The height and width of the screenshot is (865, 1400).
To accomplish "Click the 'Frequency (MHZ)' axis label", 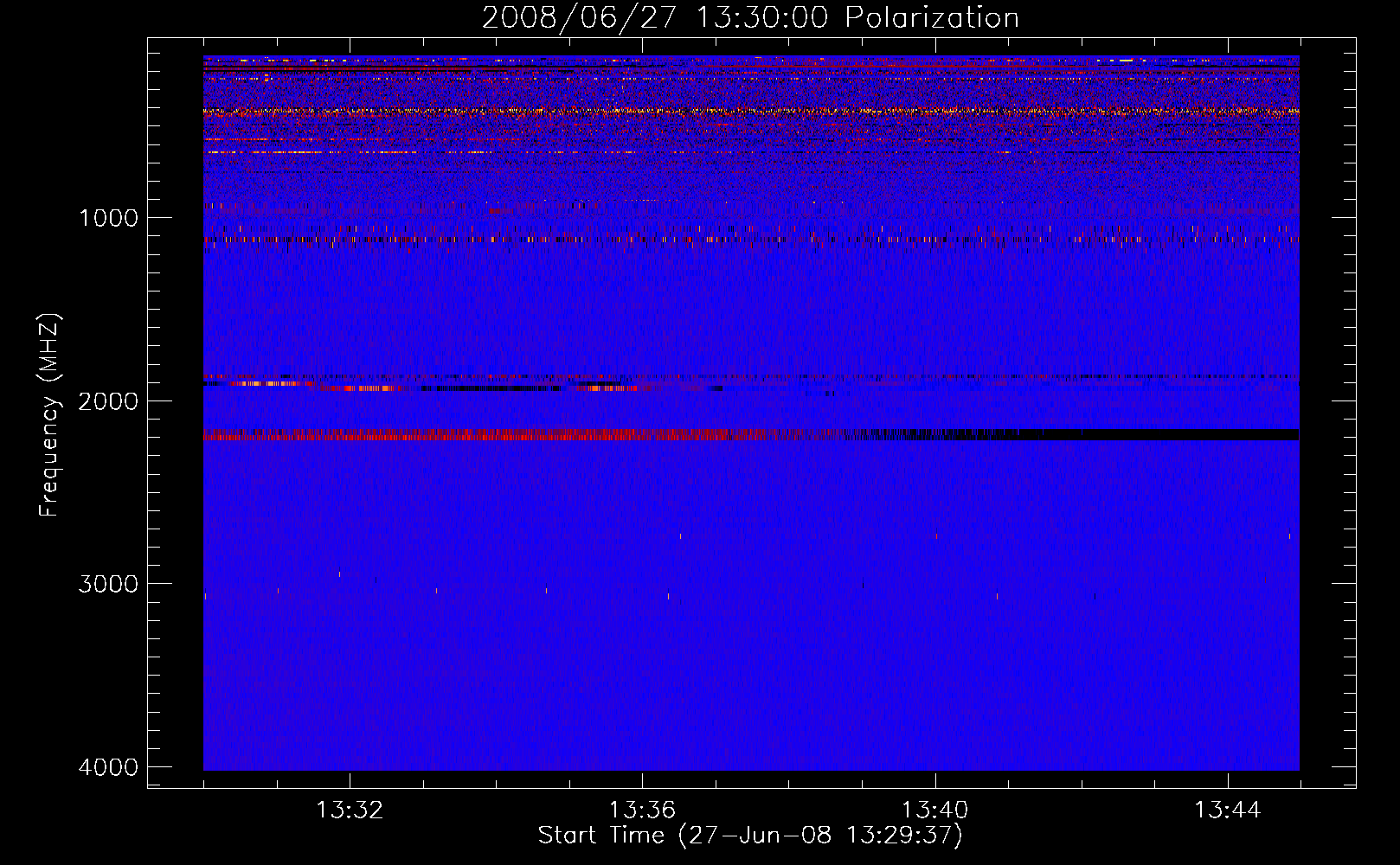I will pyautogui.click(x=49, y=415).
